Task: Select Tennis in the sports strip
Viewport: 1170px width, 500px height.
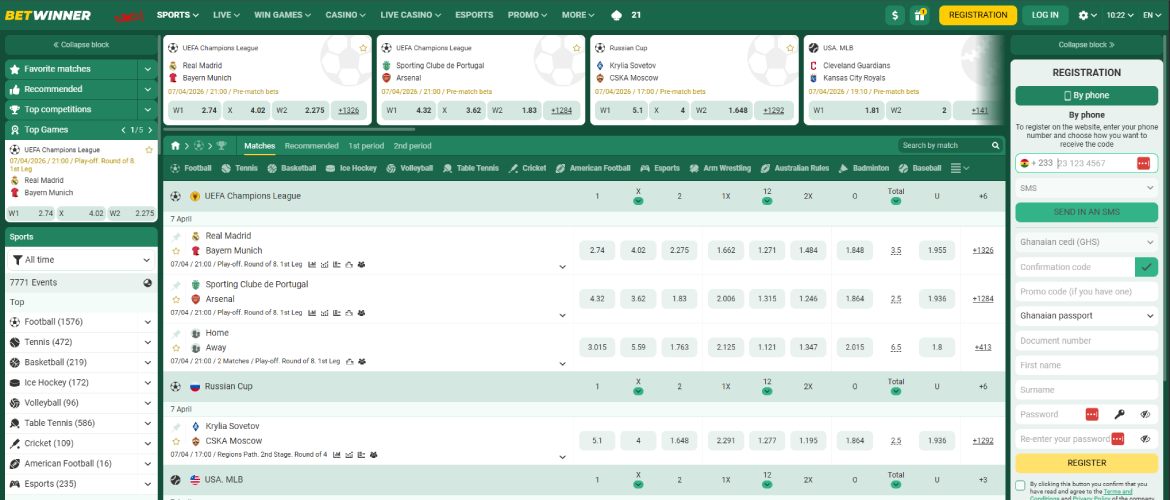Action: click(240, 169)
